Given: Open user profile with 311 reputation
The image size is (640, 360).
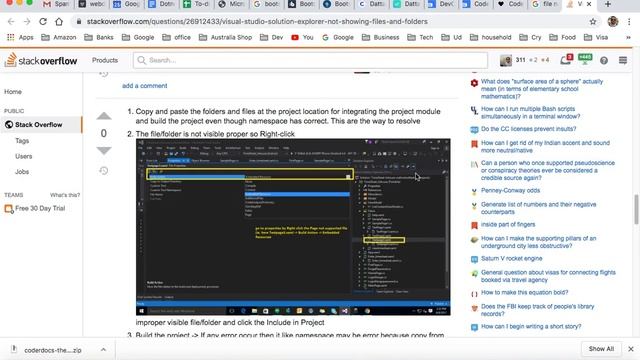Looking at the screenshot, I should [524, 60].
